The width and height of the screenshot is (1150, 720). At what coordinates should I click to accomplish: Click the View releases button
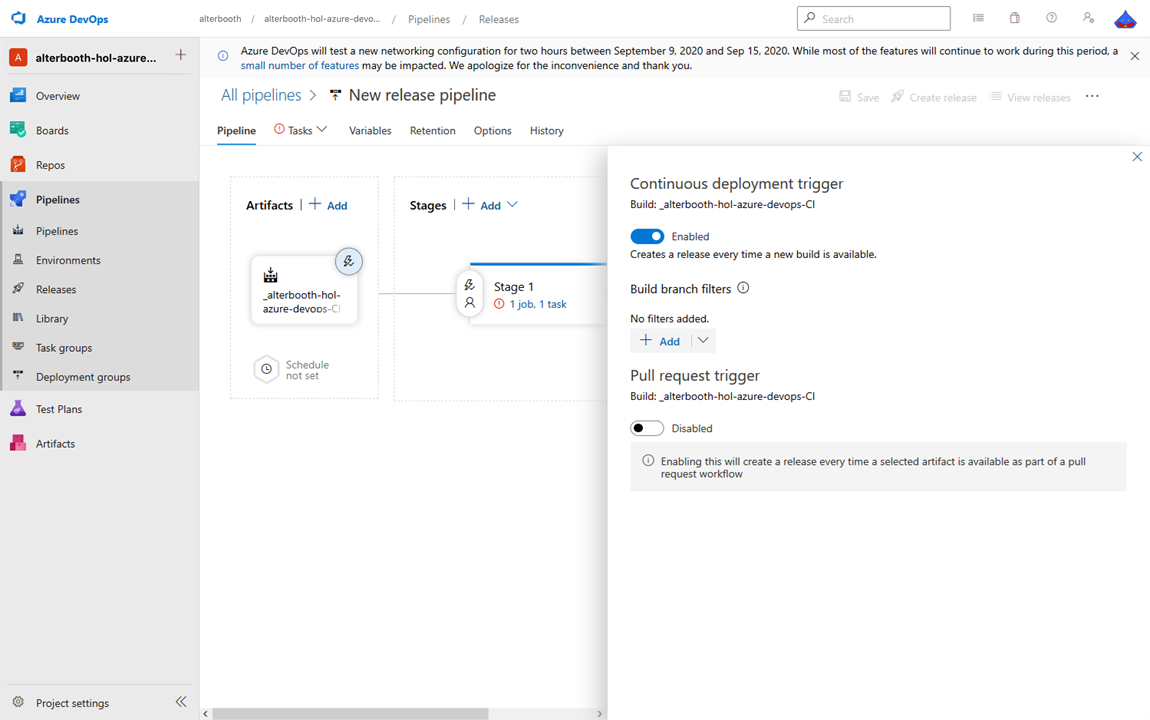(1030, 98)
